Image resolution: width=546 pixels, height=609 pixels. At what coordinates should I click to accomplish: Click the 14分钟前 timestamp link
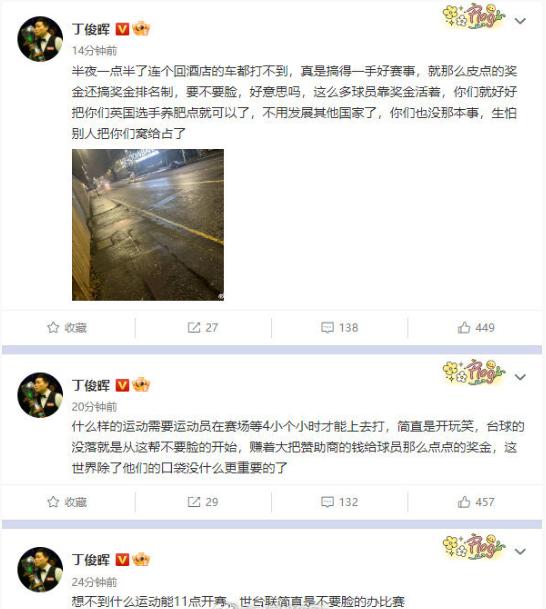pos(94,50)
